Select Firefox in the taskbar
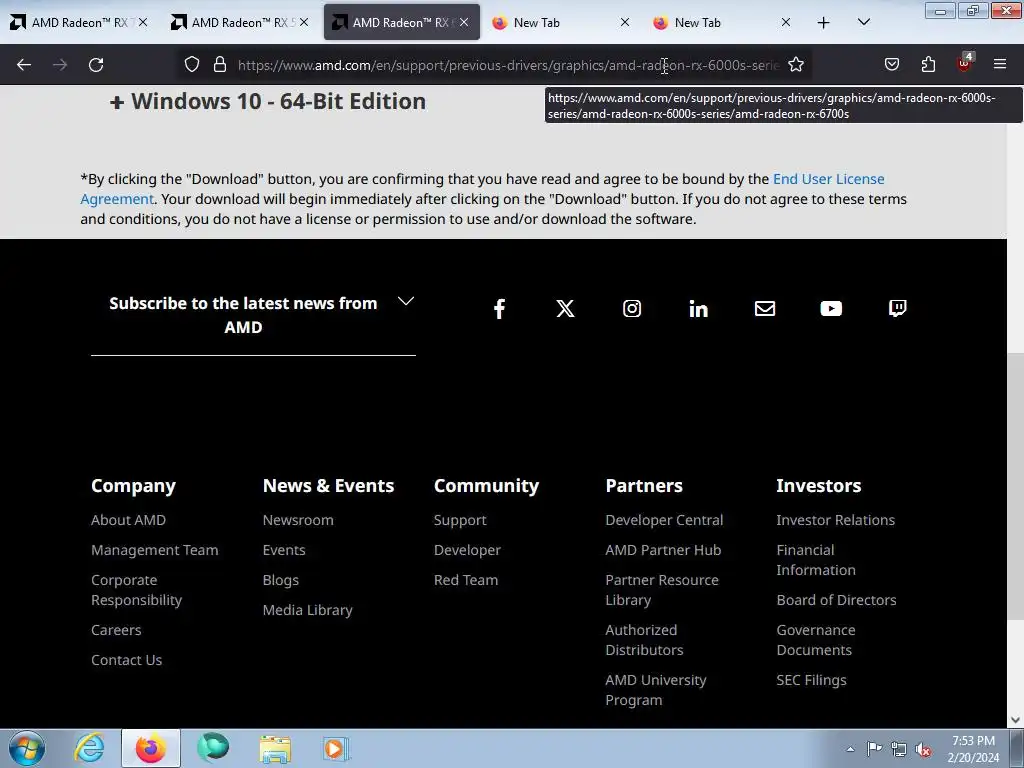The width and height of the screenshot is (1024, 768). (151, 748)
